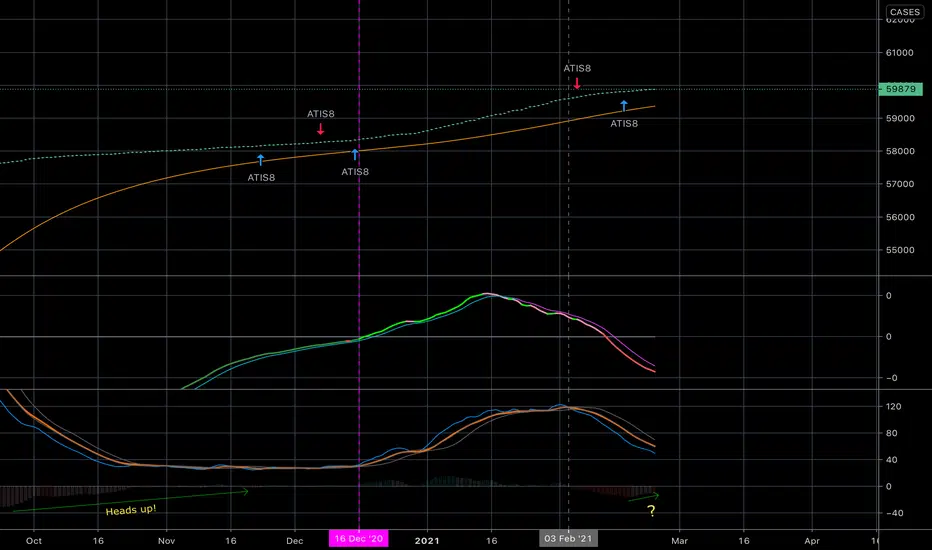The height and width of the screenshot is (550, 932).
Task: Click the Oct label on the time axis
Action: point(34,540)
